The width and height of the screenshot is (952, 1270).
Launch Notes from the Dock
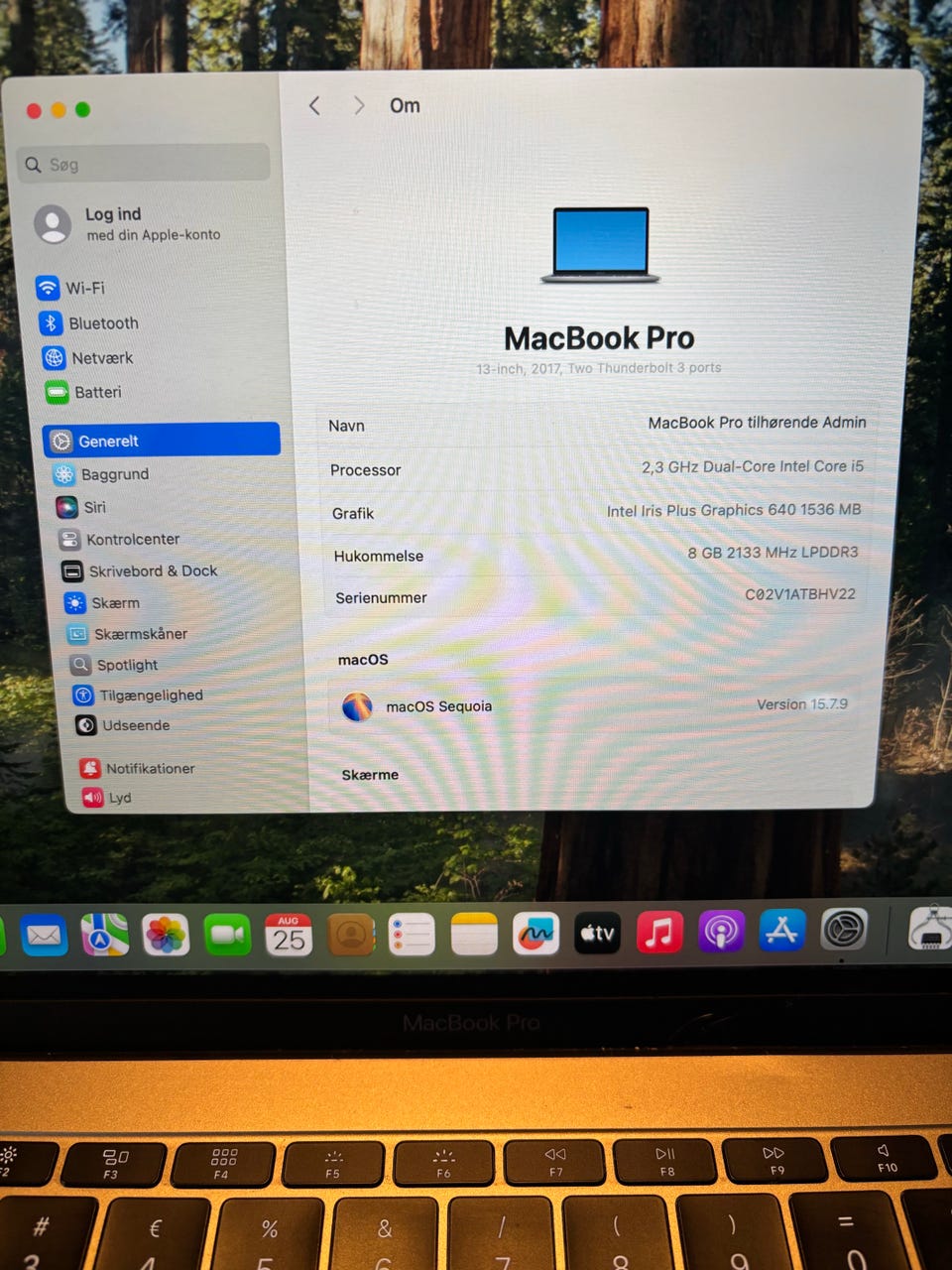(x=474, y=935)
